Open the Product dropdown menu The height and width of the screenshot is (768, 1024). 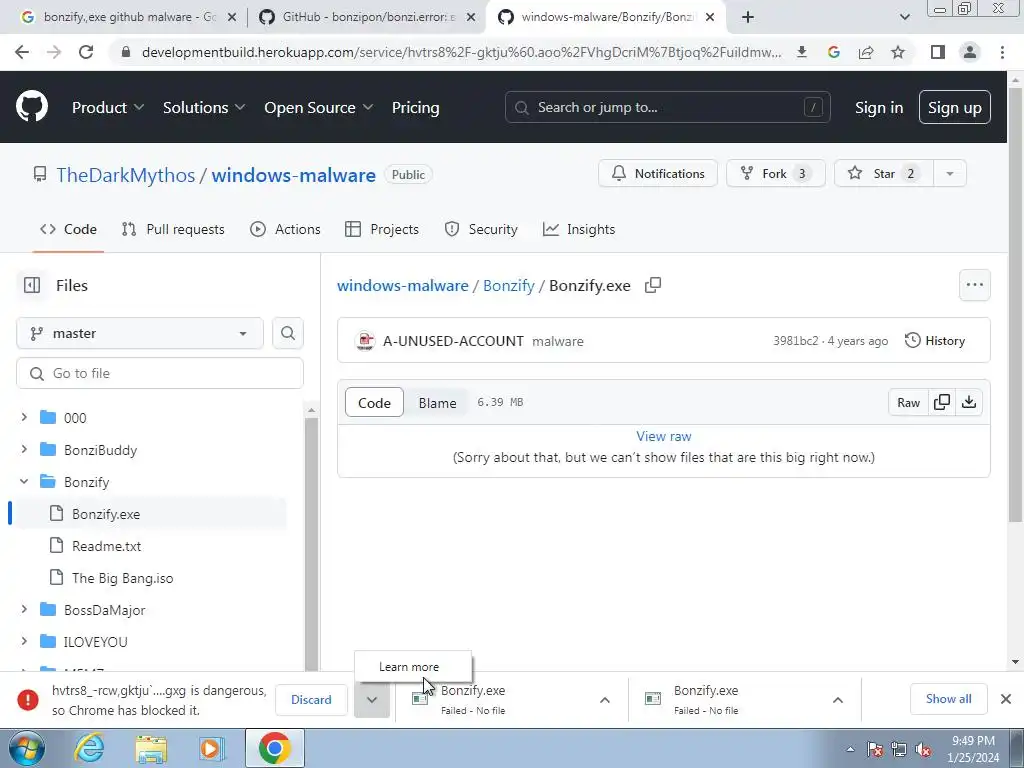[108, 108]
